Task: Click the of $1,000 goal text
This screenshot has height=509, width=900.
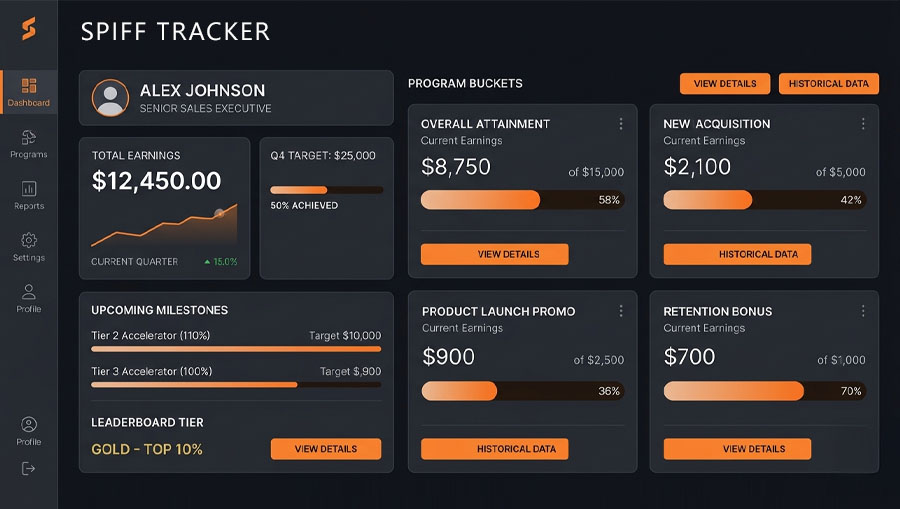Action: tap(841, 360)
